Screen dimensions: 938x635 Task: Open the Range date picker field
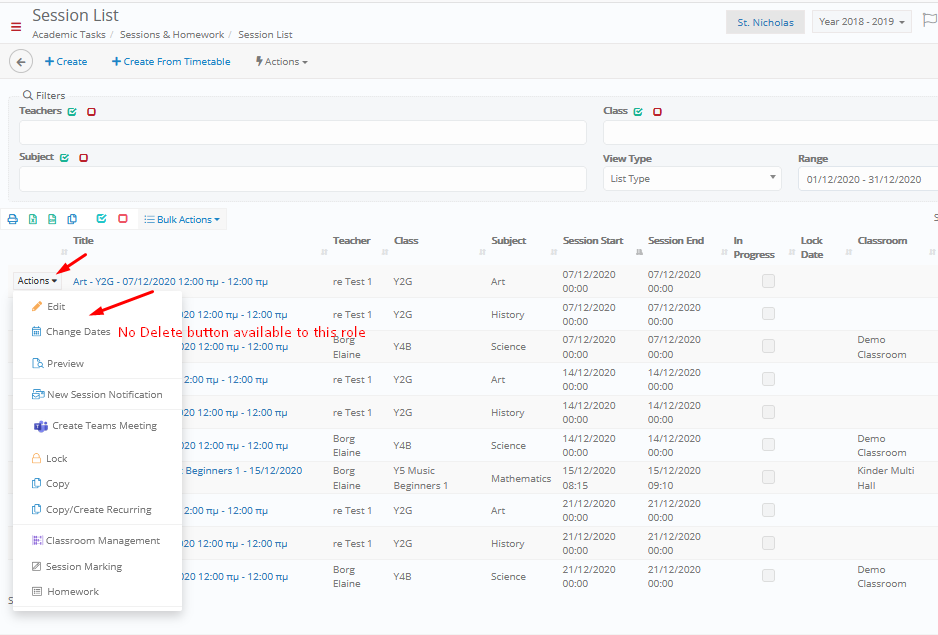pyautogui.click(x=868, y=179)
